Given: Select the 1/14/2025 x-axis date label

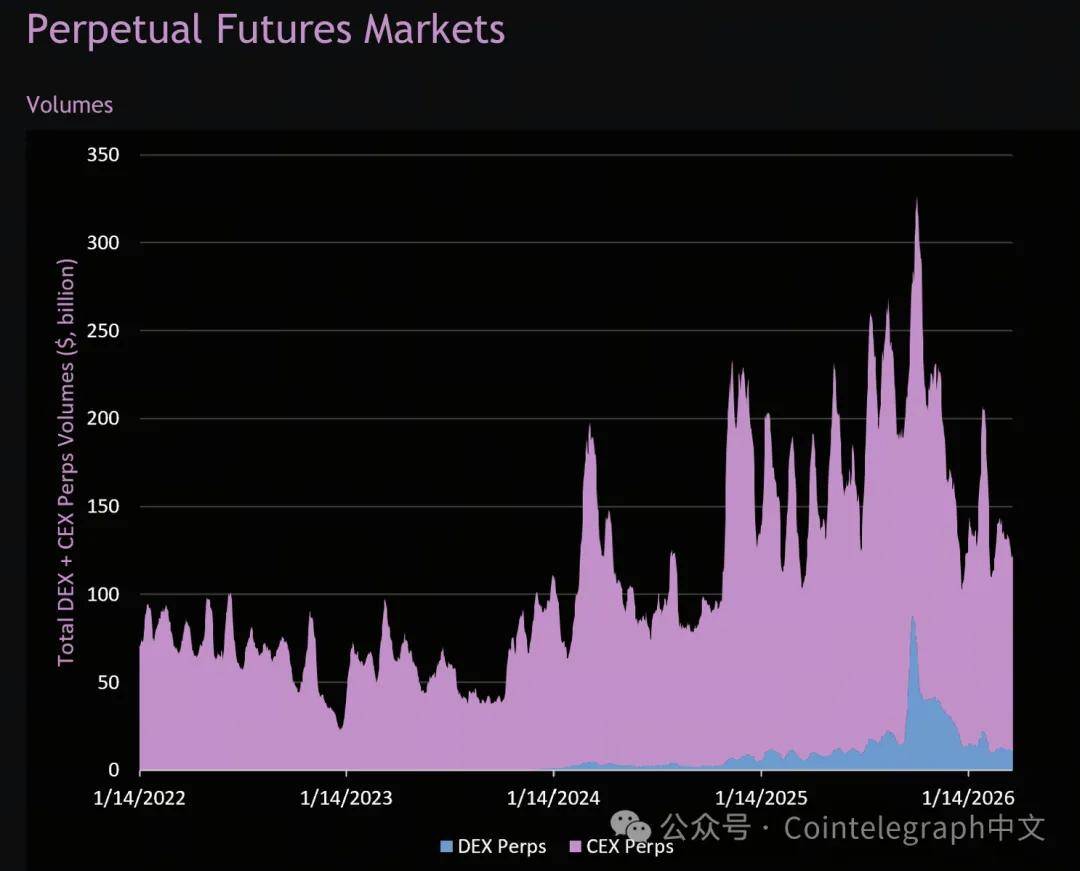Looking at the screenshot, I should click(761, 797).
